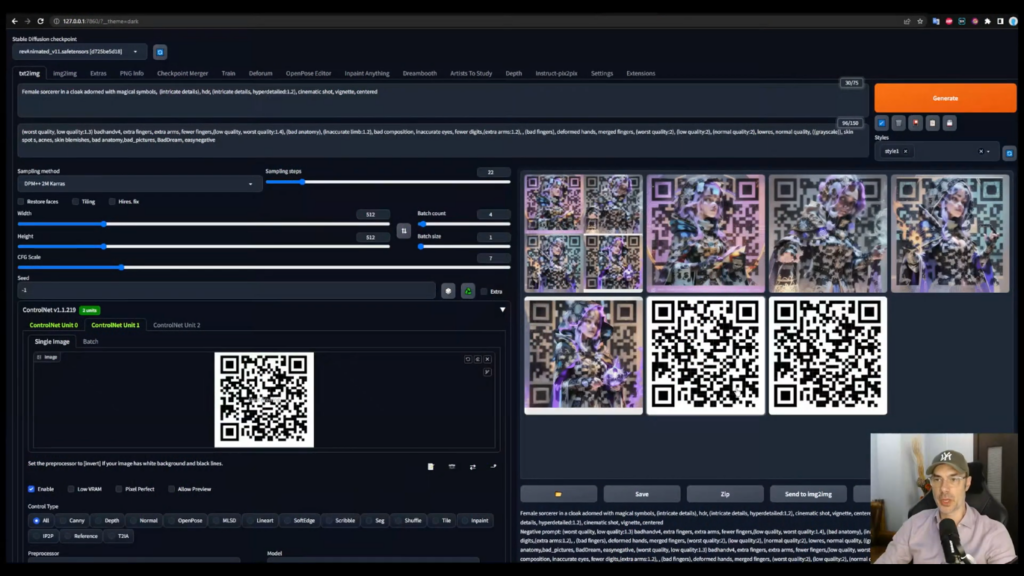This screenshot has height=576, width=1024.
Task: Switch to the img2img tab
Action: coord(65,73)
